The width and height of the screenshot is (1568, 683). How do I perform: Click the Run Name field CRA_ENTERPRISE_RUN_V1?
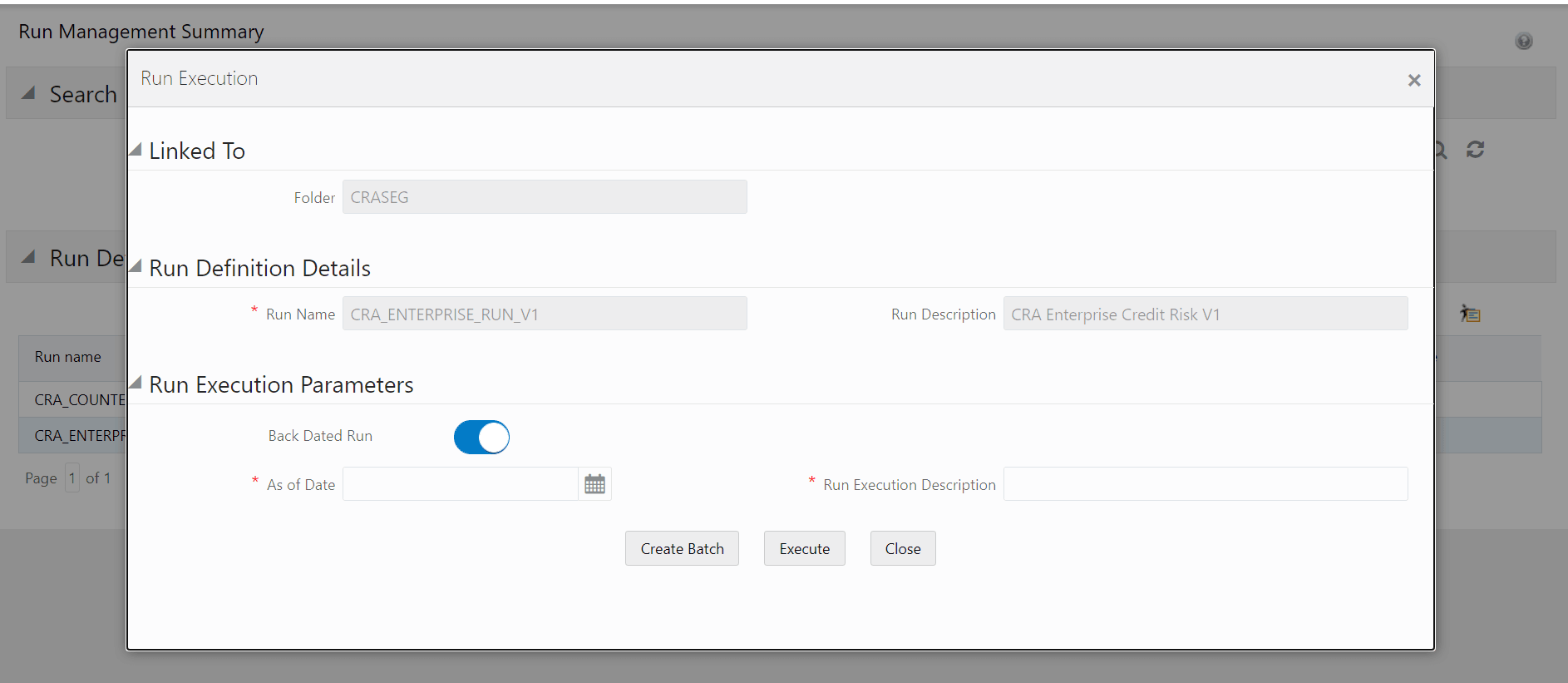545,314
